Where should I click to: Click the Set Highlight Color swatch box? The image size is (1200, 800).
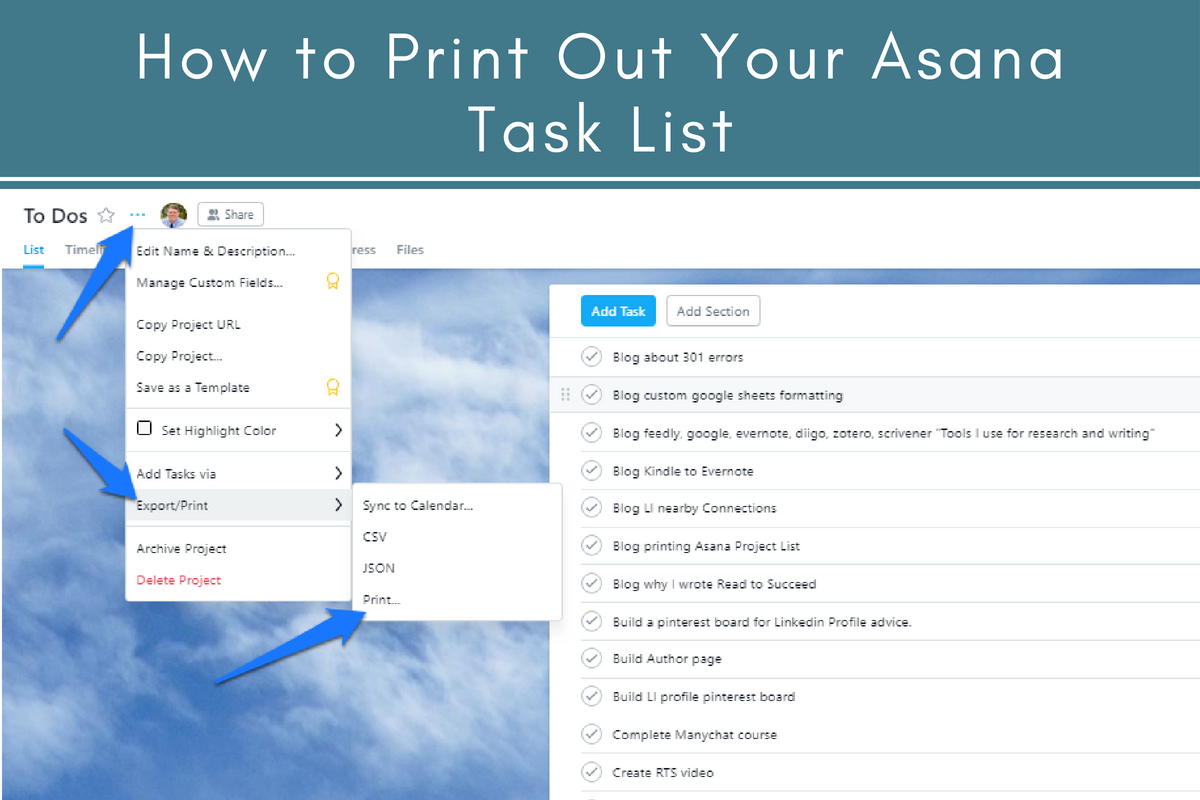144,429
